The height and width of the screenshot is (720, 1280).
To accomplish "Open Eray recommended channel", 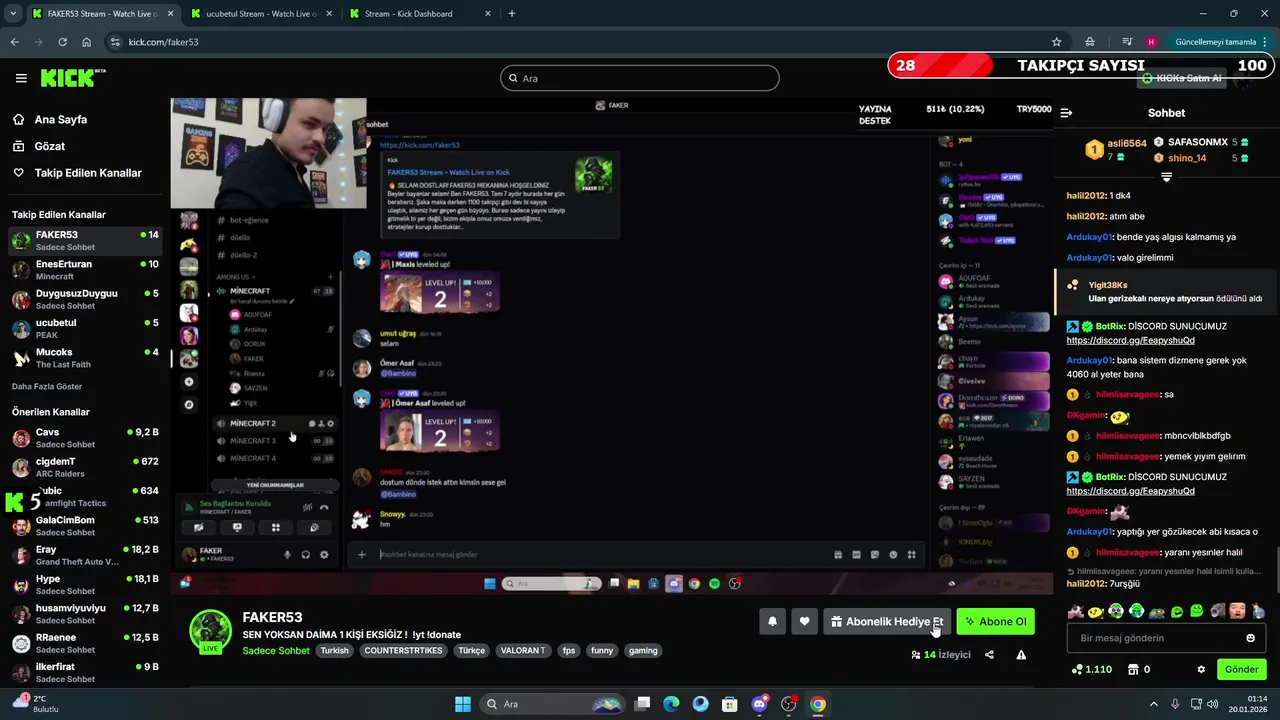I will click(85, 555).
